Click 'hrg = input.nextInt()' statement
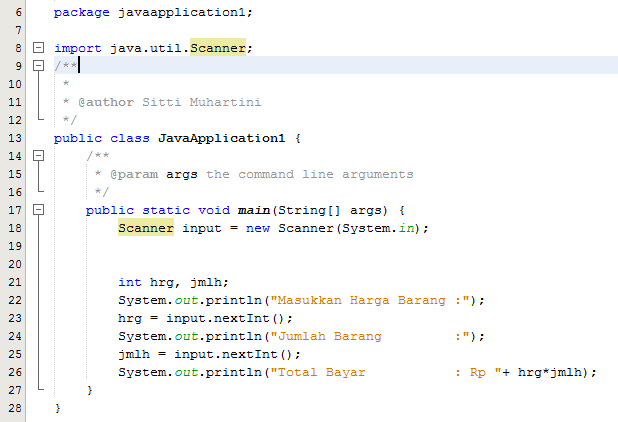 pos(201,318)
